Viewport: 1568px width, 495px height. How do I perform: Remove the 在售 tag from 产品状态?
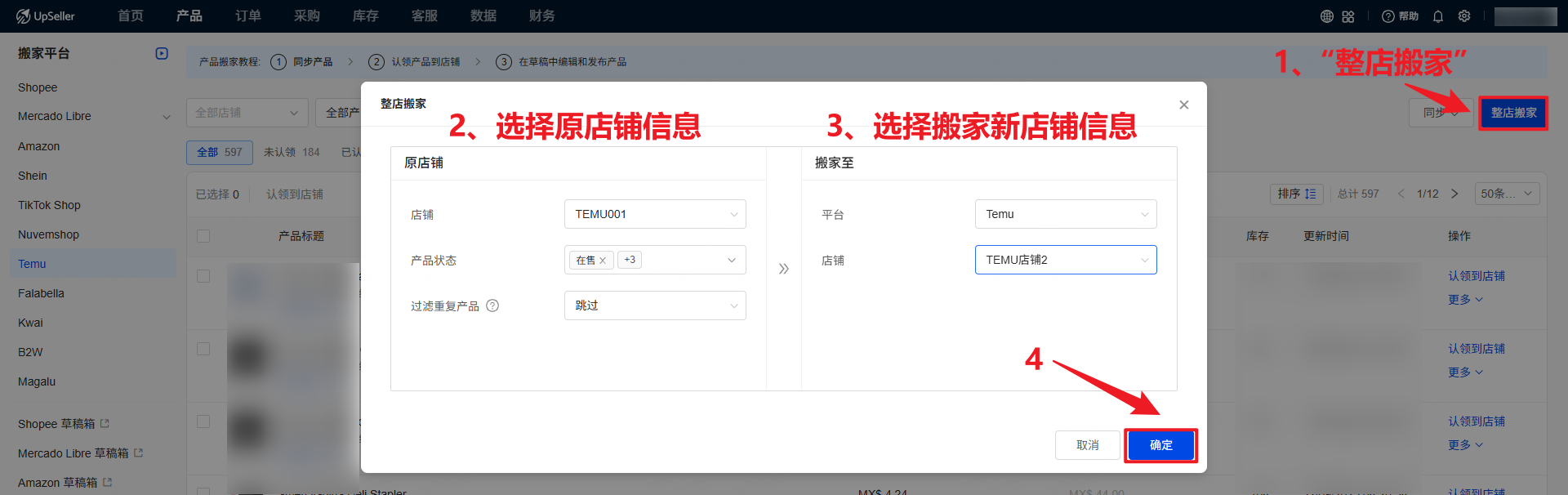(603, 261)
